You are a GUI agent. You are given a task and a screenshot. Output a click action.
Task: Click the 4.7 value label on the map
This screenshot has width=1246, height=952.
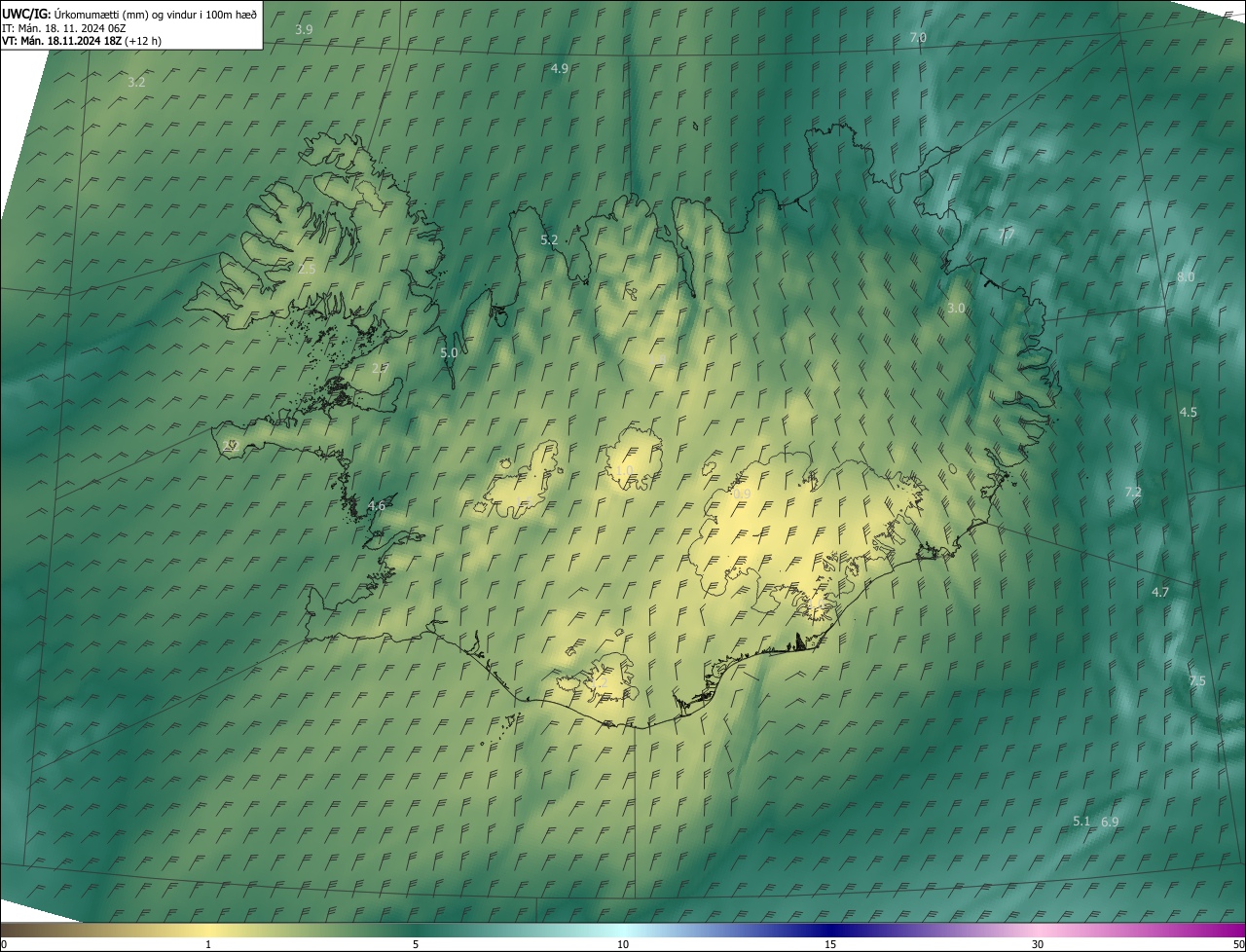[1159, 593]
